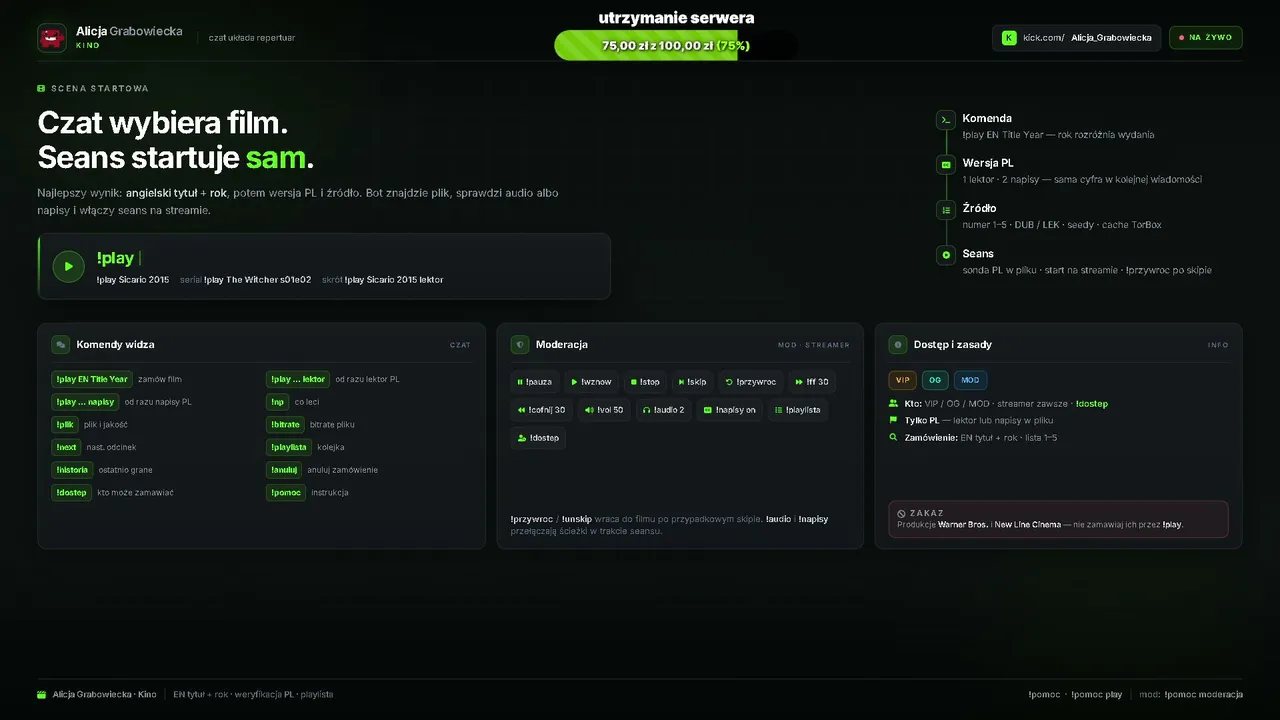Click the footer "!pomoc play" text

click(1096, 694)
